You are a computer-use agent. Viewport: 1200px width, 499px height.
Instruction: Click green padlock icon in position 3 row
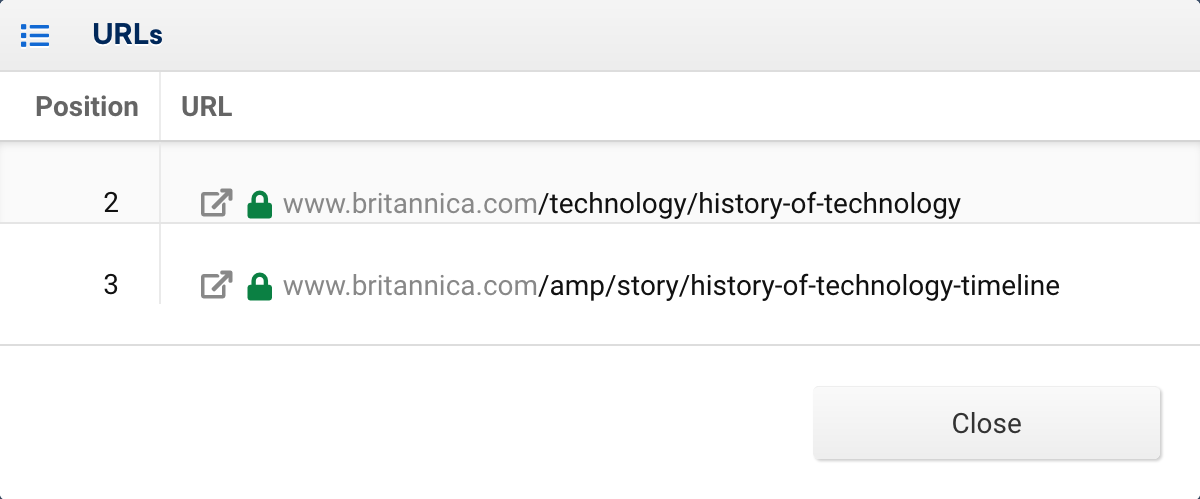pyautogui.click(x=260, y=286)
